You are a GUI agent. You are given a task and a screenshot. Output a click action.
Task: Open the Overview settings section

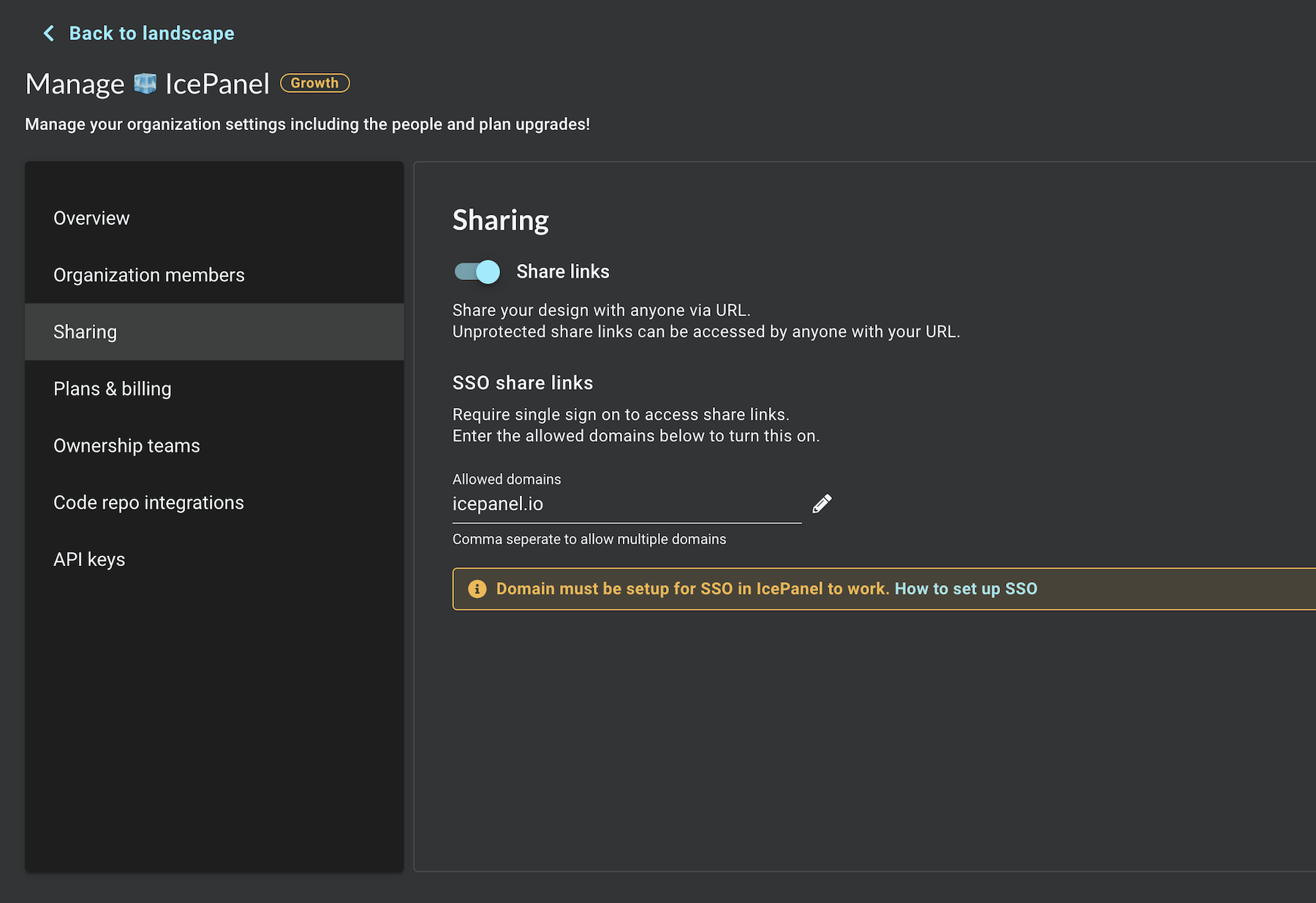91,218
